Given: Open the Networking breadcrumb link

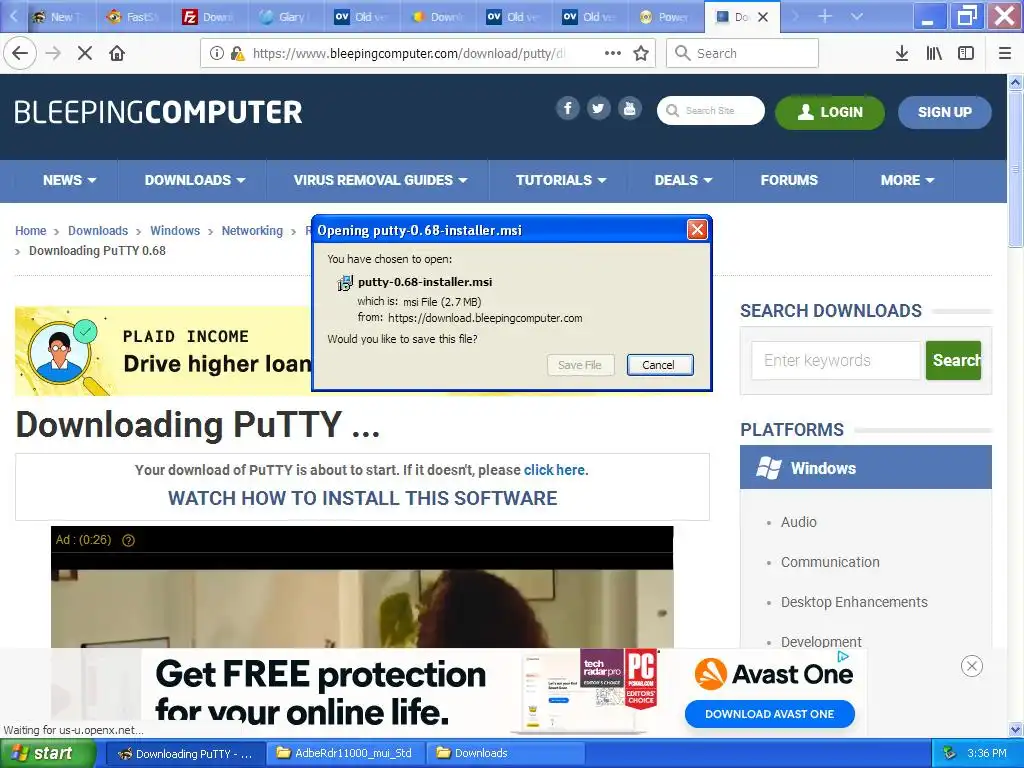Looking at the screenshot, I should pos(252,231).
